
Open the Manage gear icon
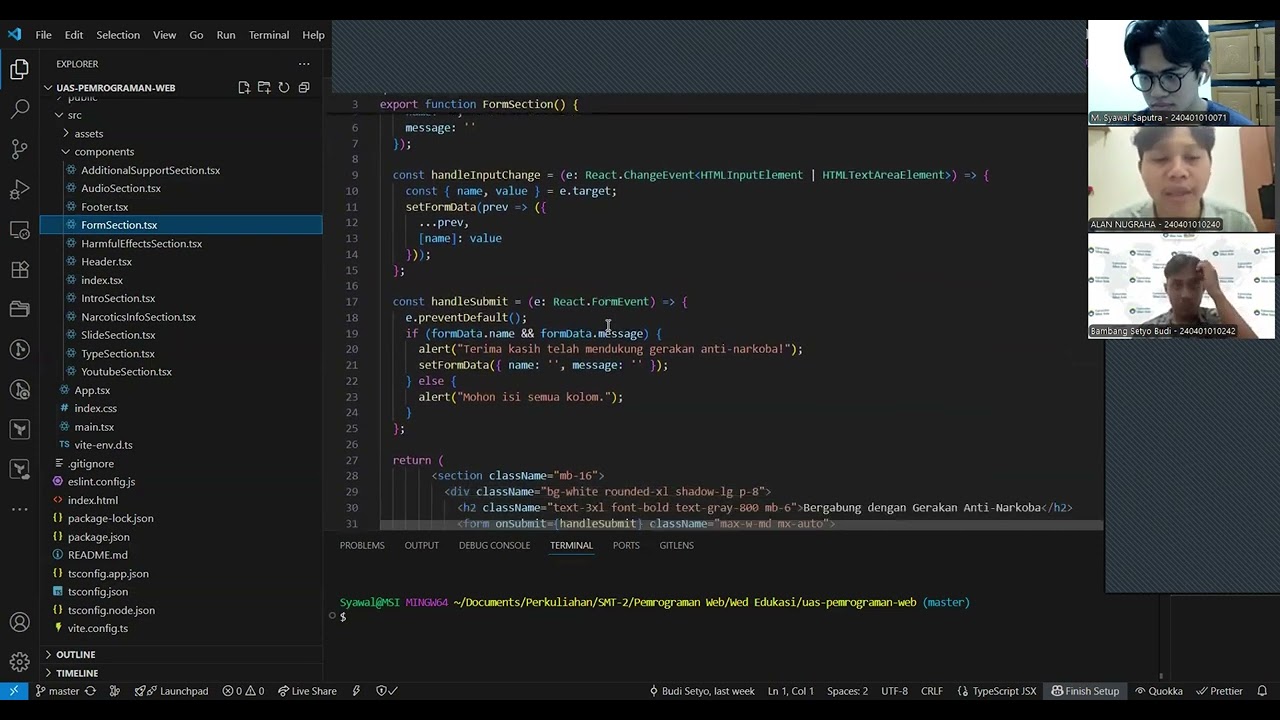click(19, 662)
